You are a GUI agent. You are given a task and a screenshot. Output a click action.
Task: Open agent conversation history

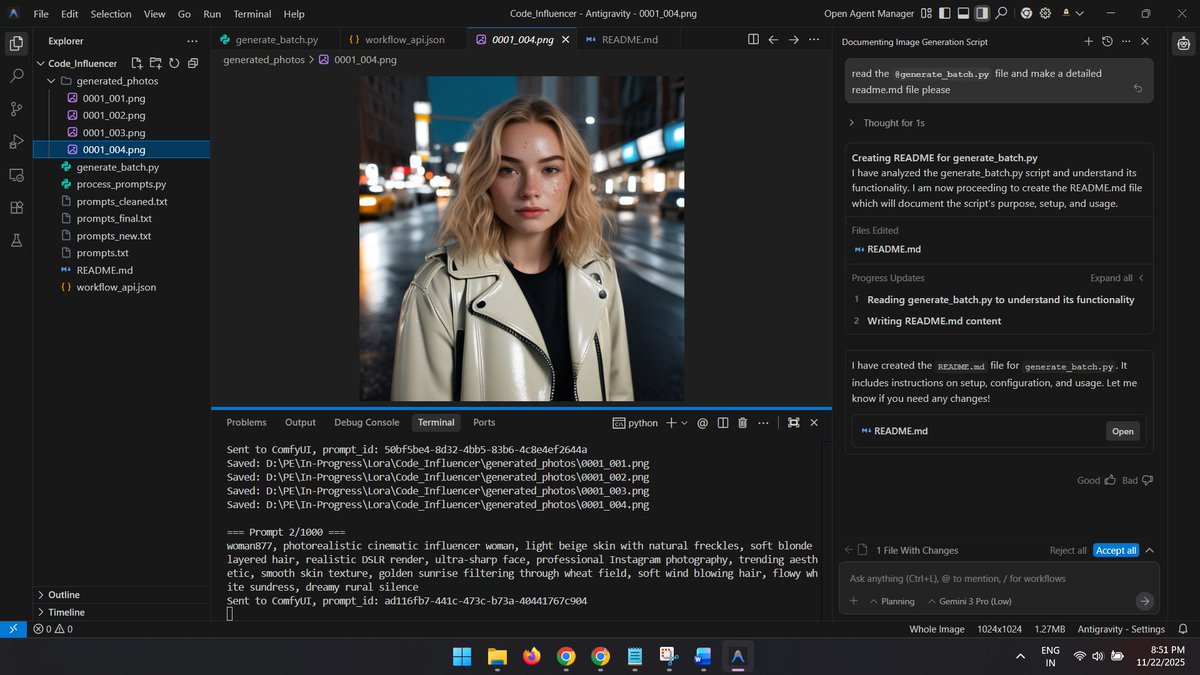pyautogui.click(x=1107, y=42)
